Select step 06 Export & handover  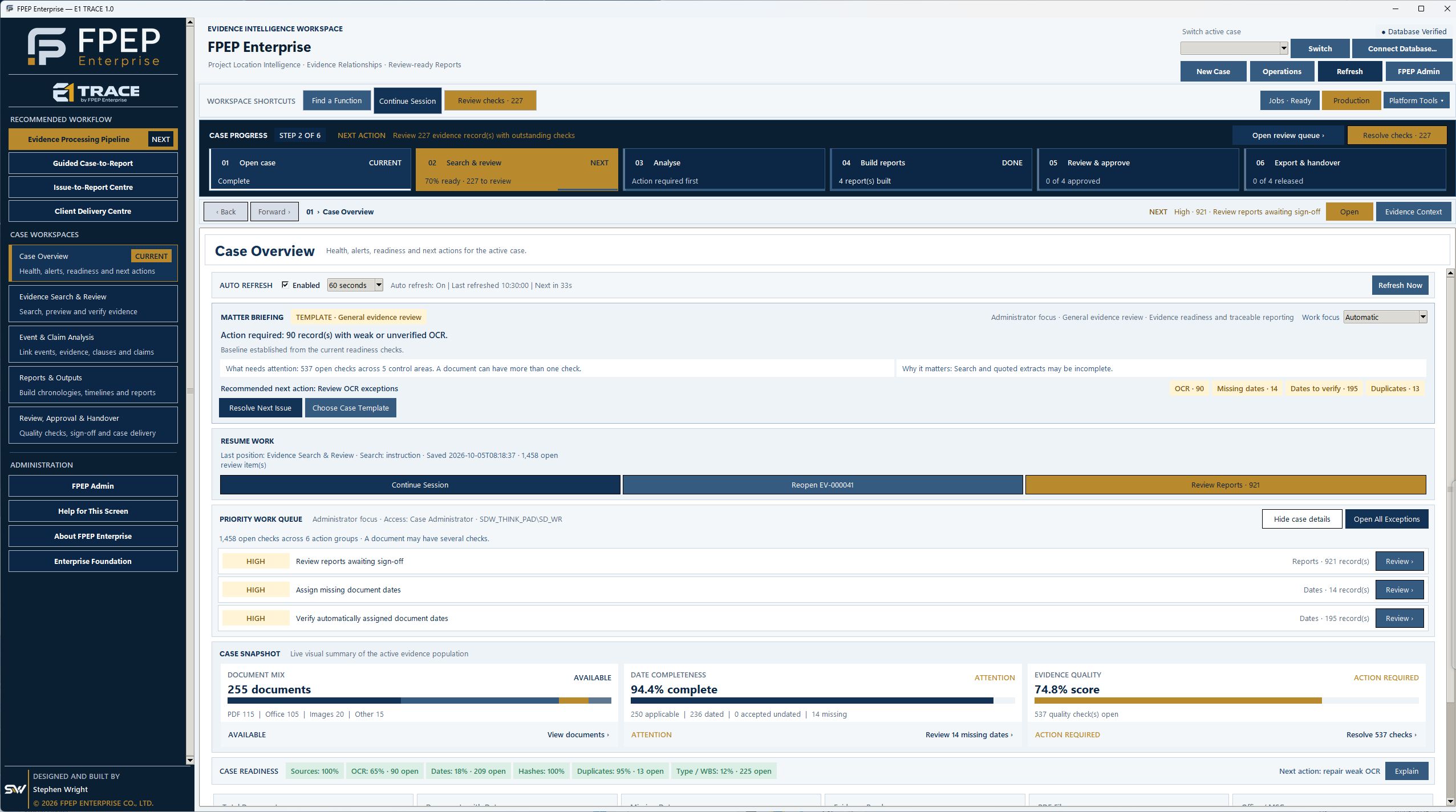pyautogui.click(x=1345, y=169)
